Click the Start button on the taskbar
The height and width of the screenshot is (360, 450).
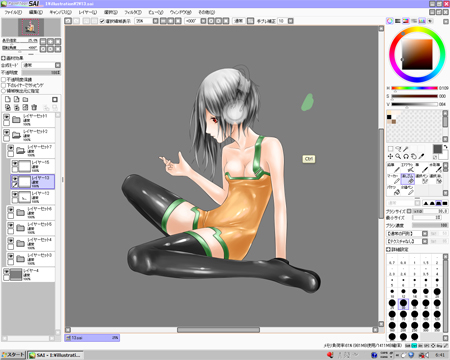13,355
